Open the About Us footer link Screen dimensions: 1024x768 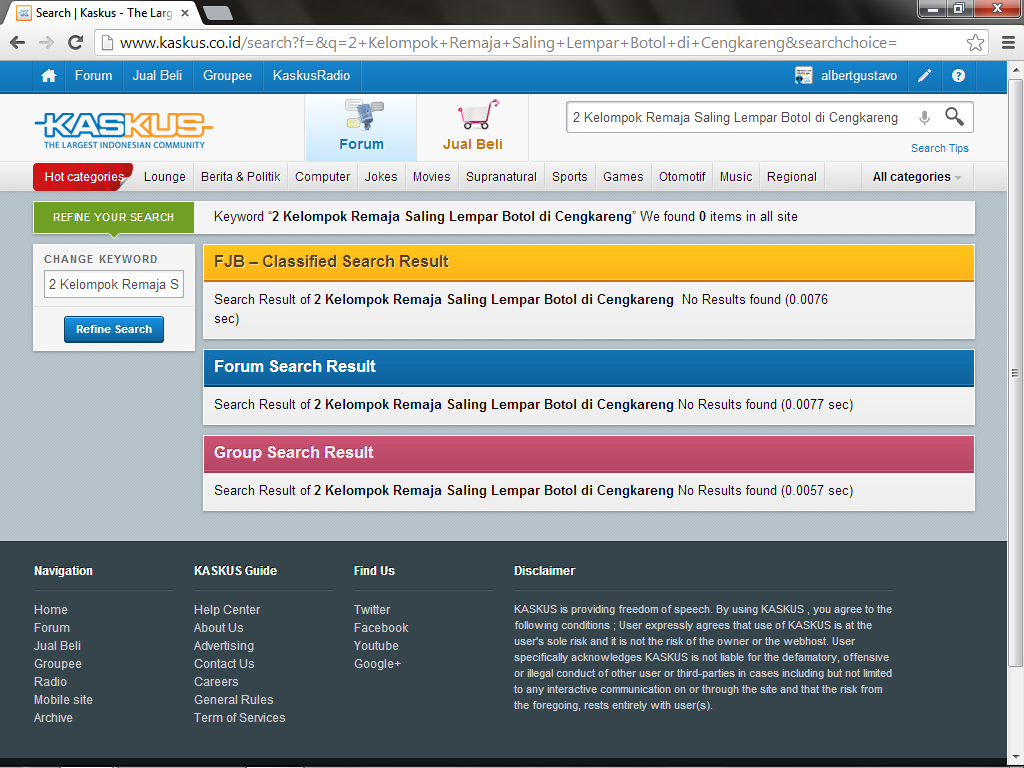(219, 628)
